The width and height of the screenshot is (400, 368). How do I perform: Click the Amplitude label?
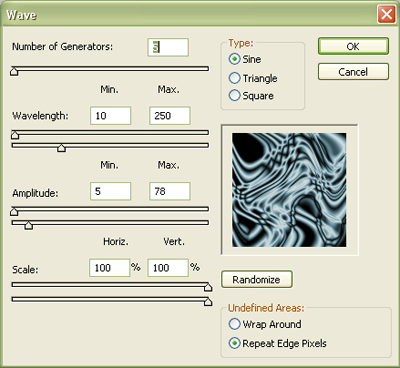tap(35, 193)
